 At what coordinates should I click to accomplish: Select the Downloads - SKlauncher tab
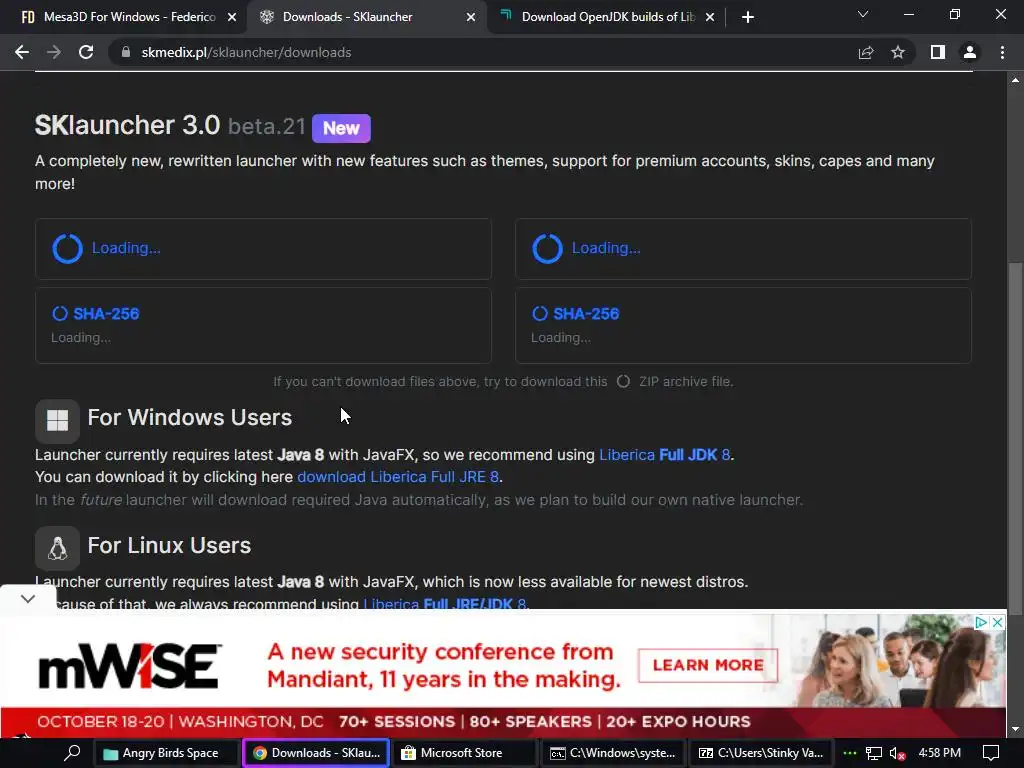pyautogui.click(x=366, y=17)
